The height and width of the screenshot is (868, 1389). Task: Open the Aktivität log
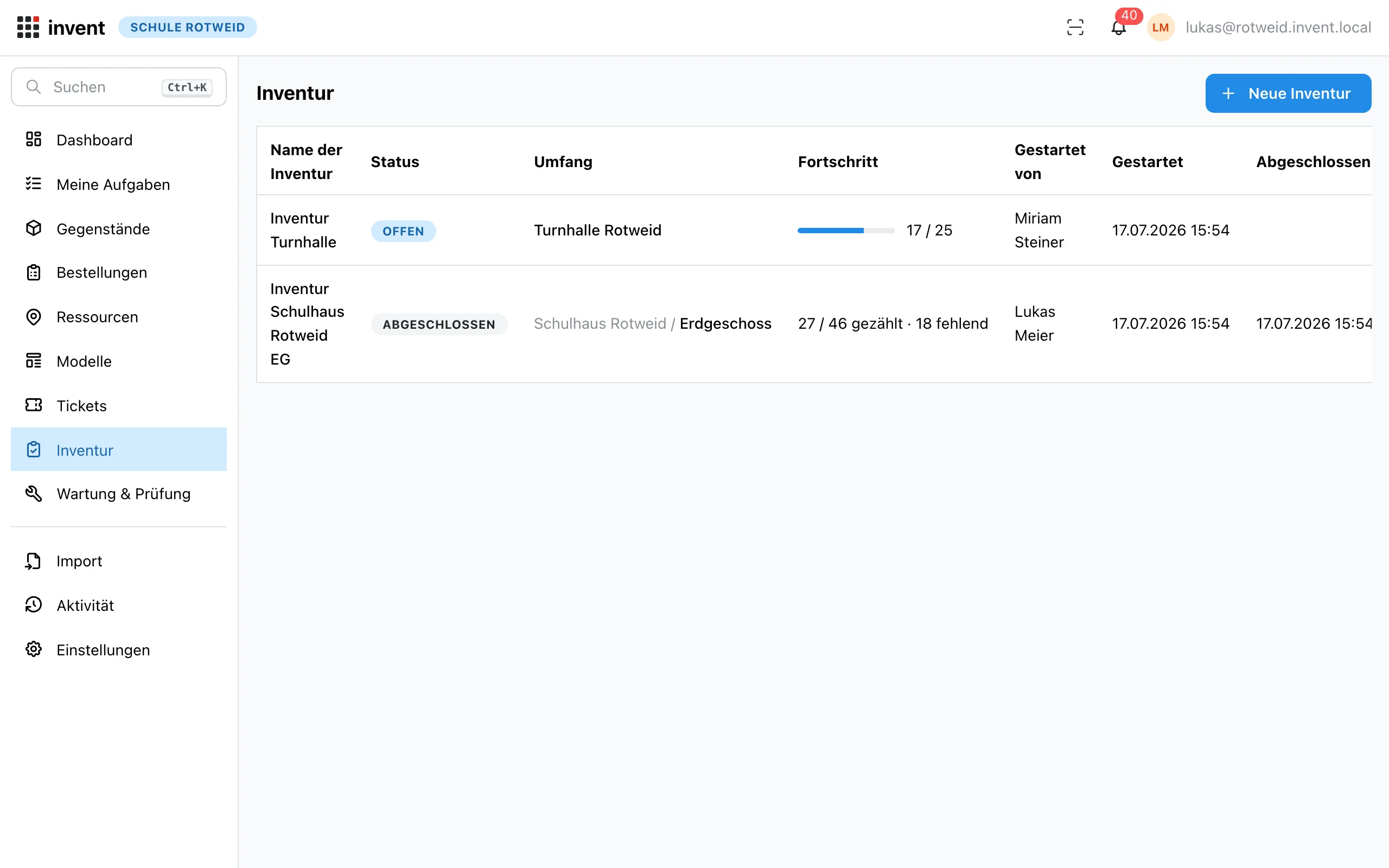pyautogui.click(x=119, y=605)
